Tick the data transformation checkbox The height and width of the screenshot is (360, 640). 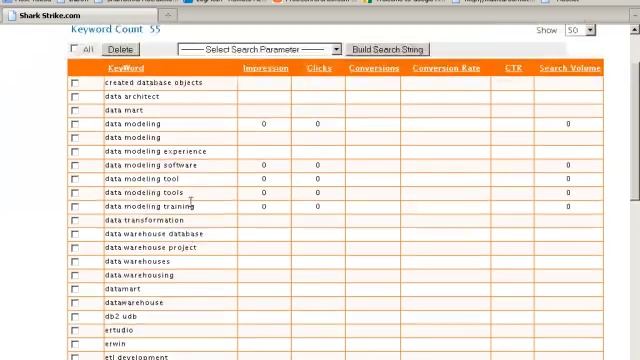[75, 220]
